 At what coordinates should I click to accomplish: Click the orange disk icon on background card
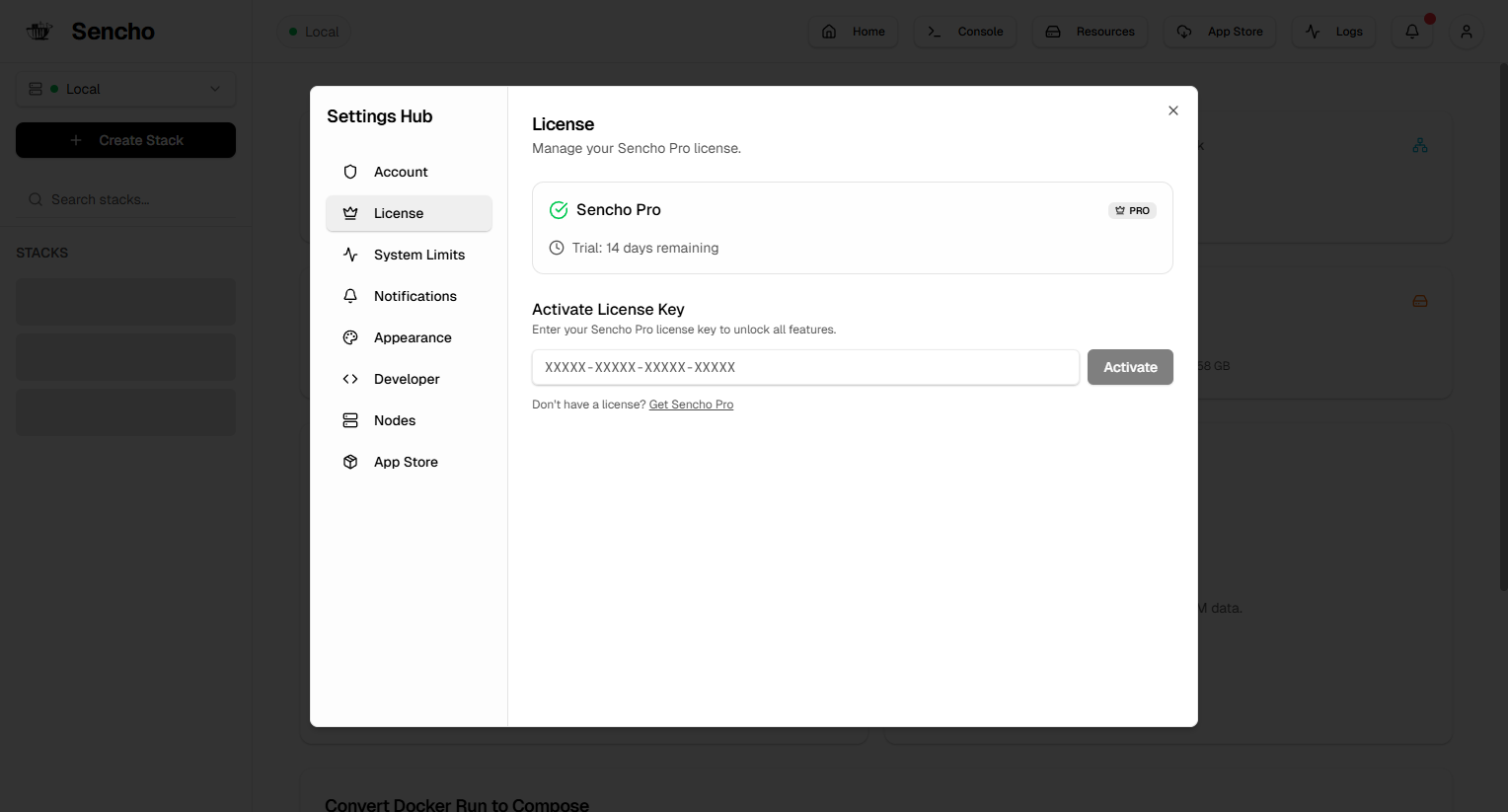pos(1420,301)
